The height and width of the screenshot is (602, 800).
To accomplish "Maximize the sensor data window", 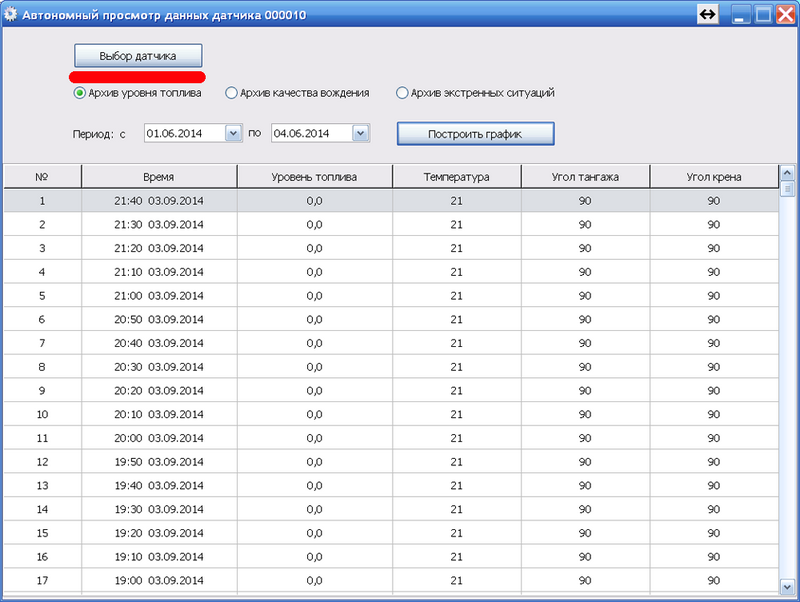I will 763,14.
